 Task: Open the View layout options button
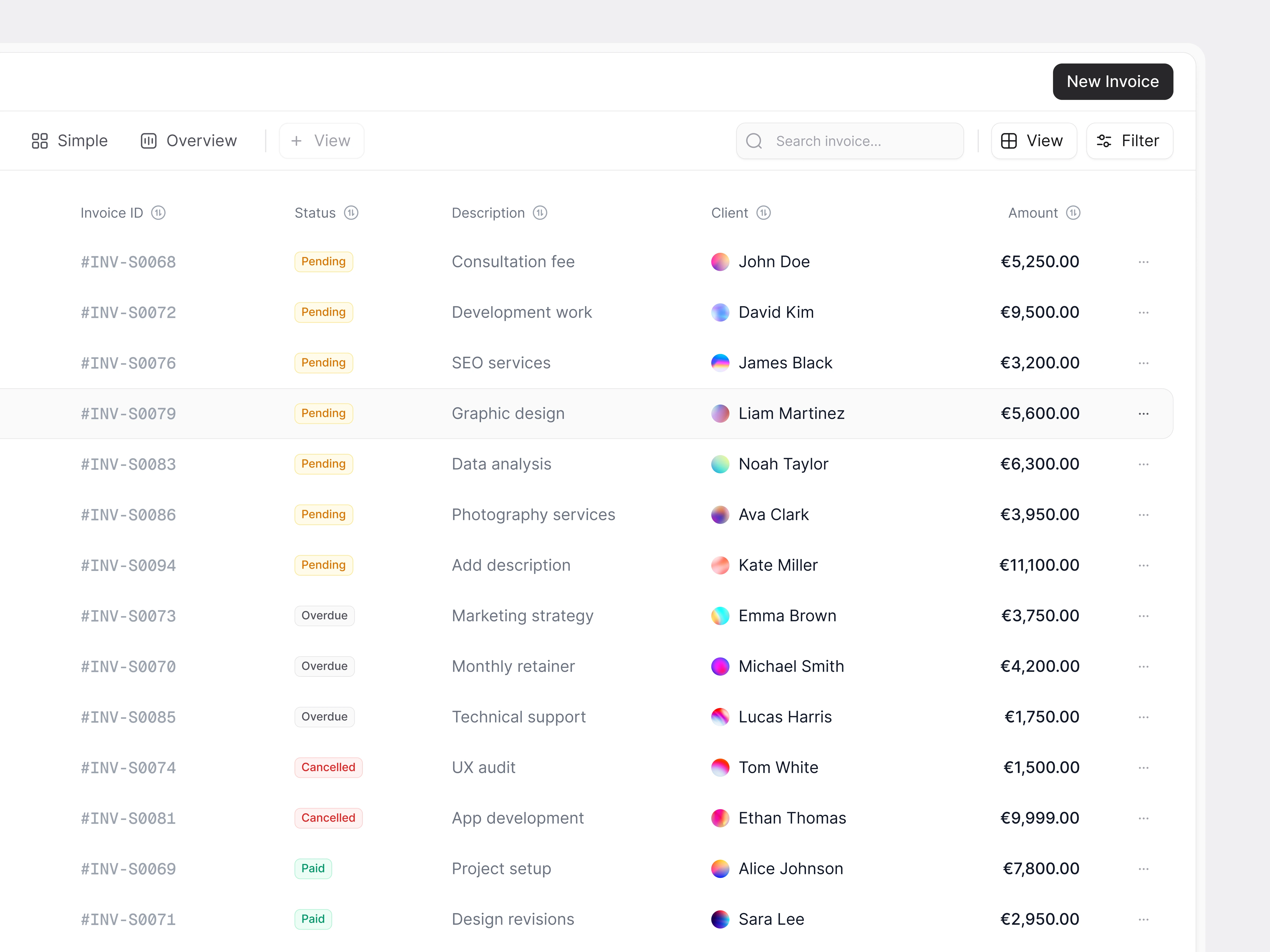[x=1033, y=141]
